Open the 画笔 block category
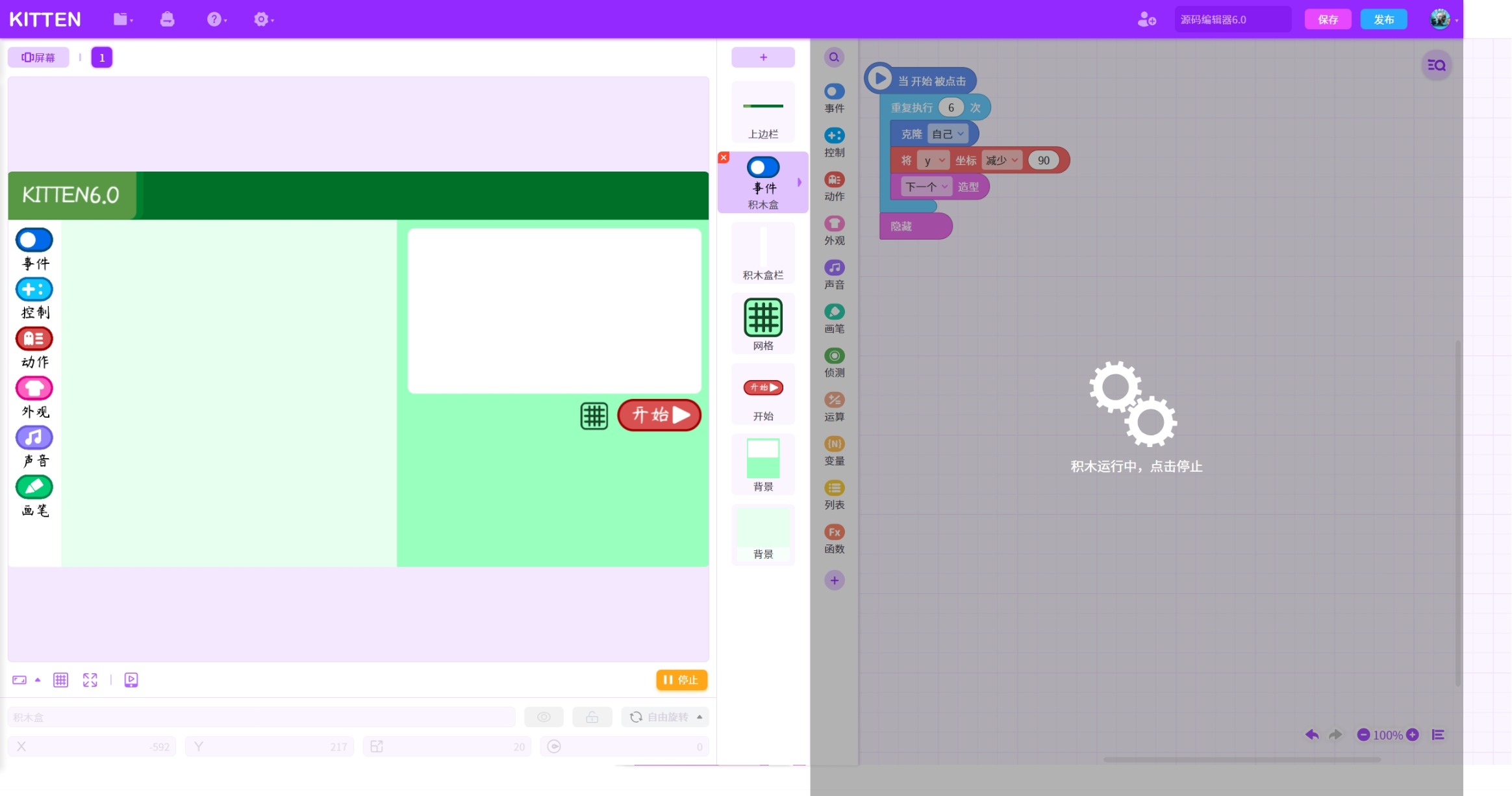This screenshot has height=796, width=1512. pyautogui.click(x=835, y=319)
